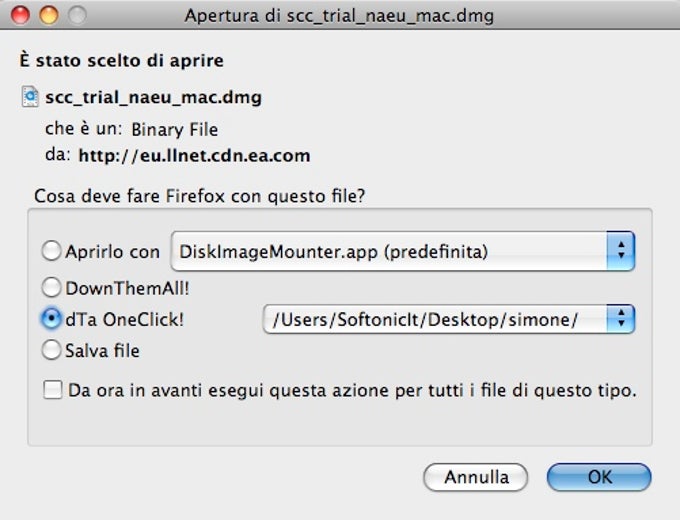
Task: Choose the DownThemAll! radio option
Action: tap(51, 288)
